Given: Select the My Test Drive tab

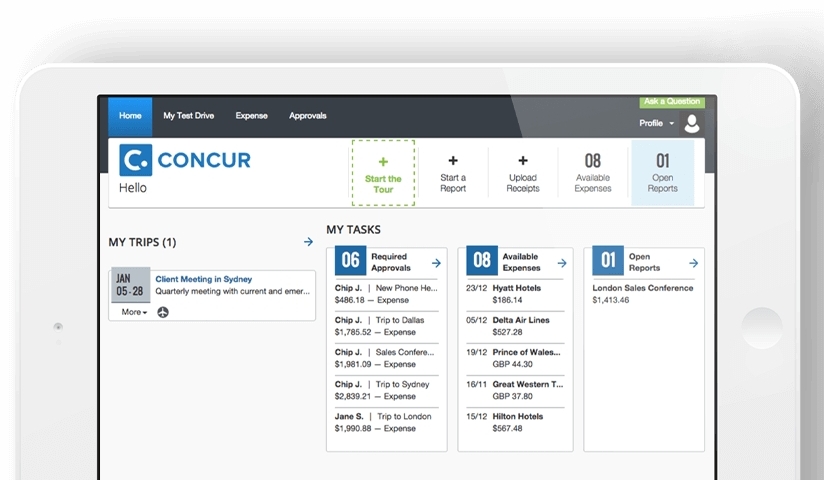Looking at the screenshot, I should coord(189,116).
